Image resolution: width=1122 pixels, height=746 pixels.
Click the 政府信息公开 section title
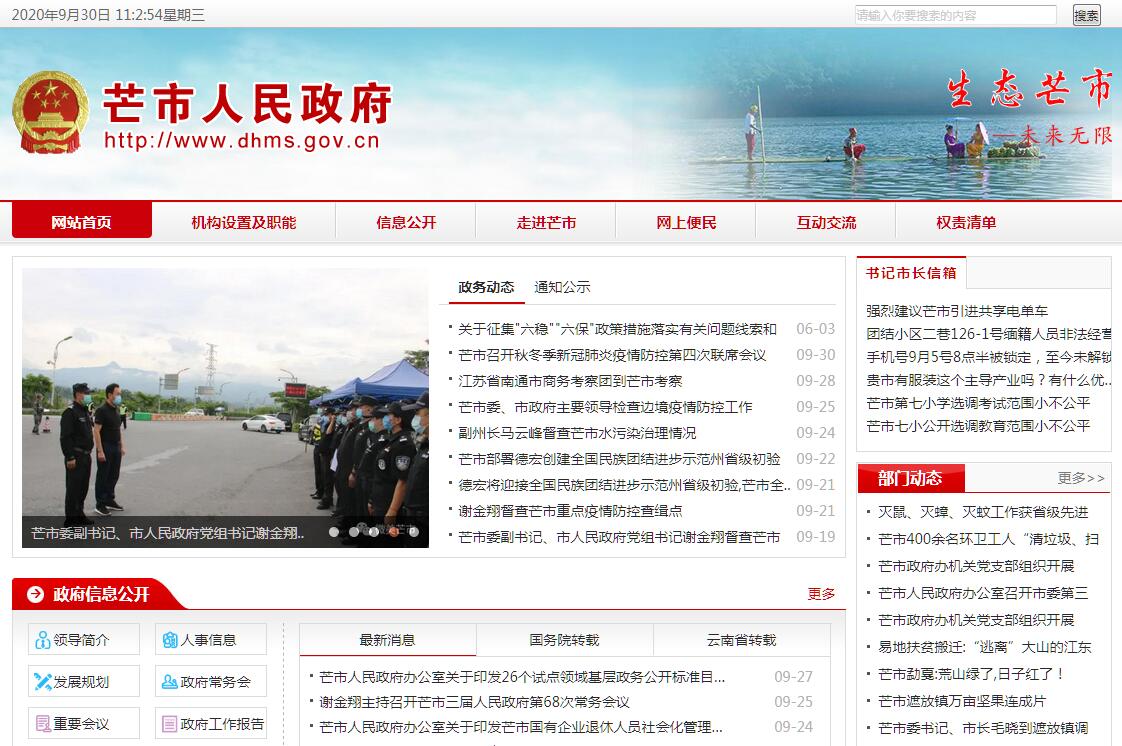click(x=101, y=594)
